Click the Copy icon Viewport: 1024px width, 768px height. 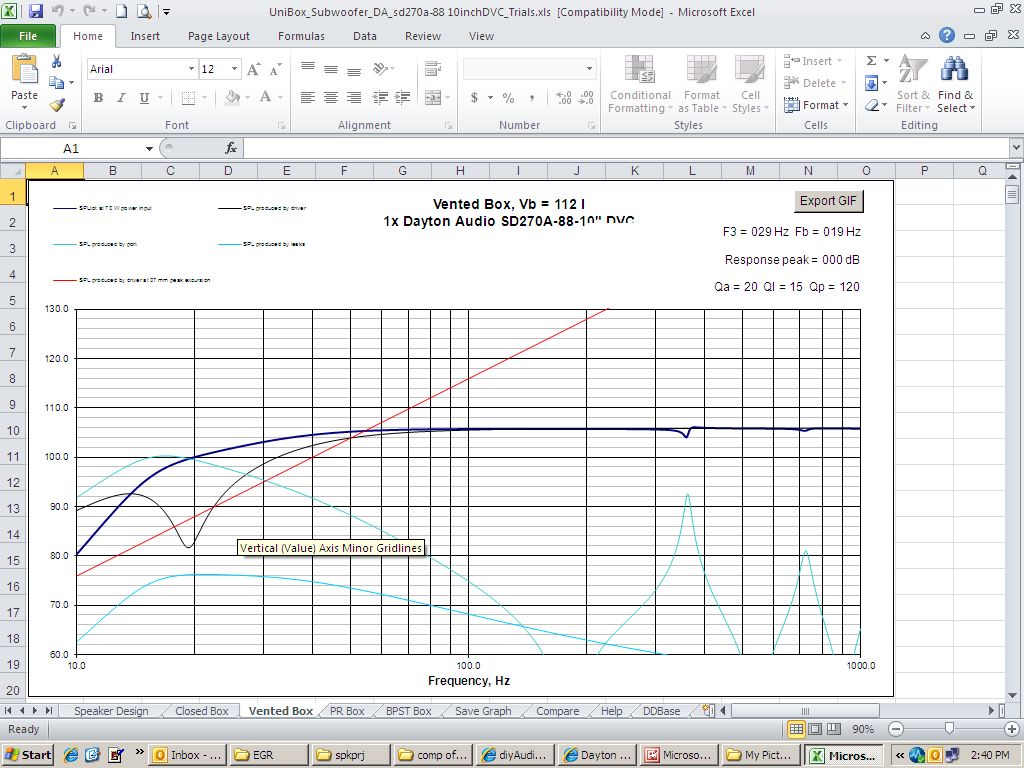point(57,83)
